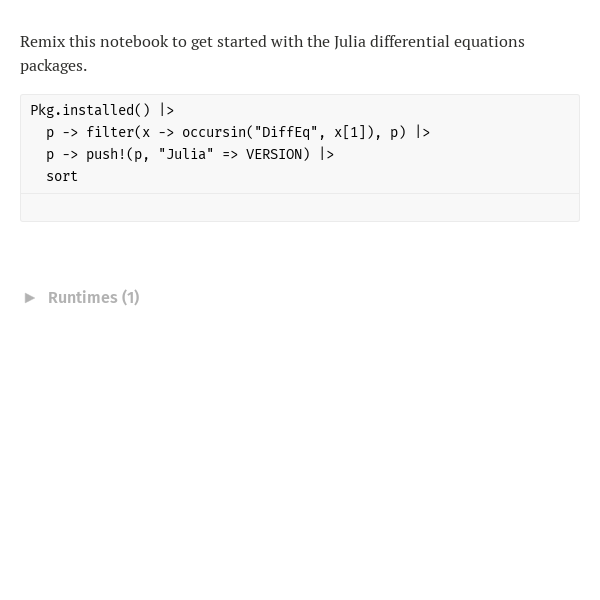The image size is (600, 600).
Task: Click the "Julia" string literal
Action: [x=186, y=155]
